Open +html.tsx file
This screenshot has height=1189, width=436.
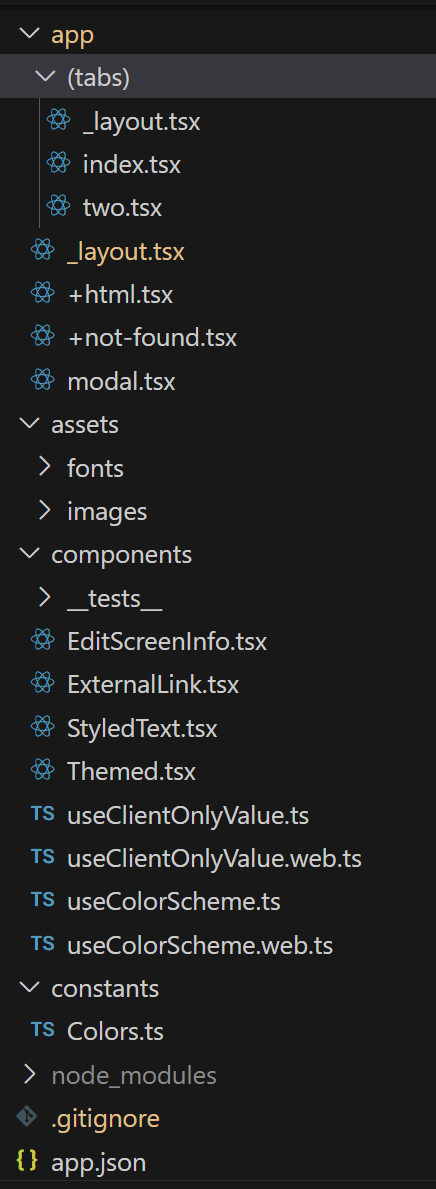(120, 294)
